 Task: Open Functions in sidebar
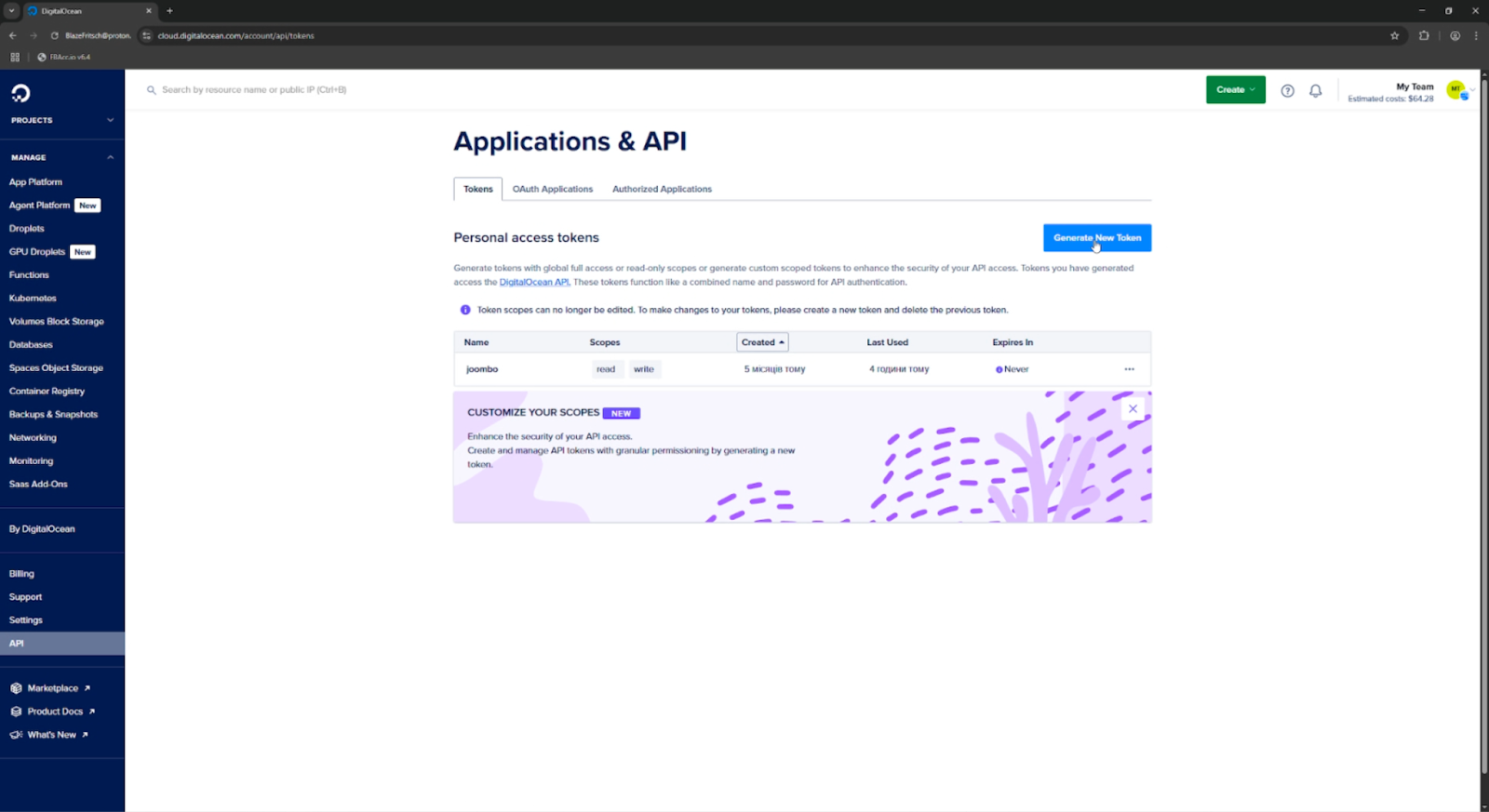(29, 275)
